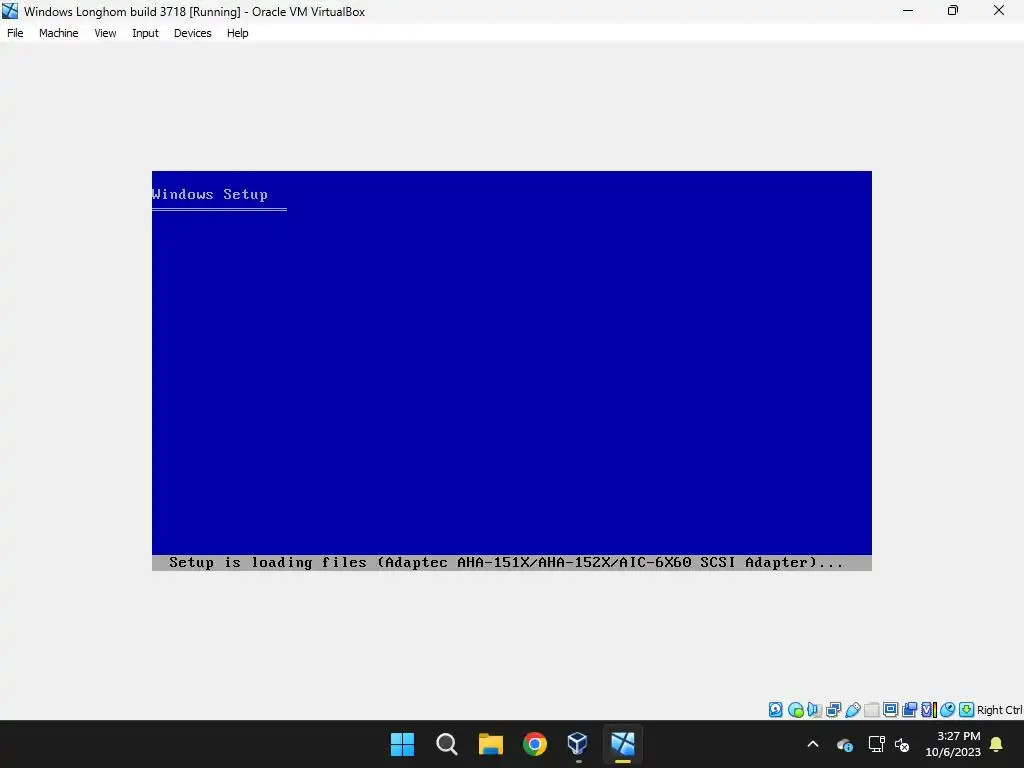1024x768 pixels.
Task: Open the Machine menu
Action: (58, 33)
